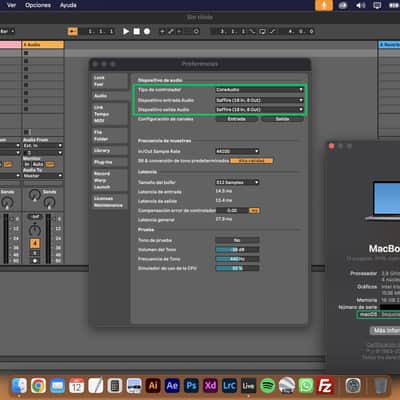Select the Look Feel preferences tab
Viewport: 400px width, 400px height.
tap(109, 81)
